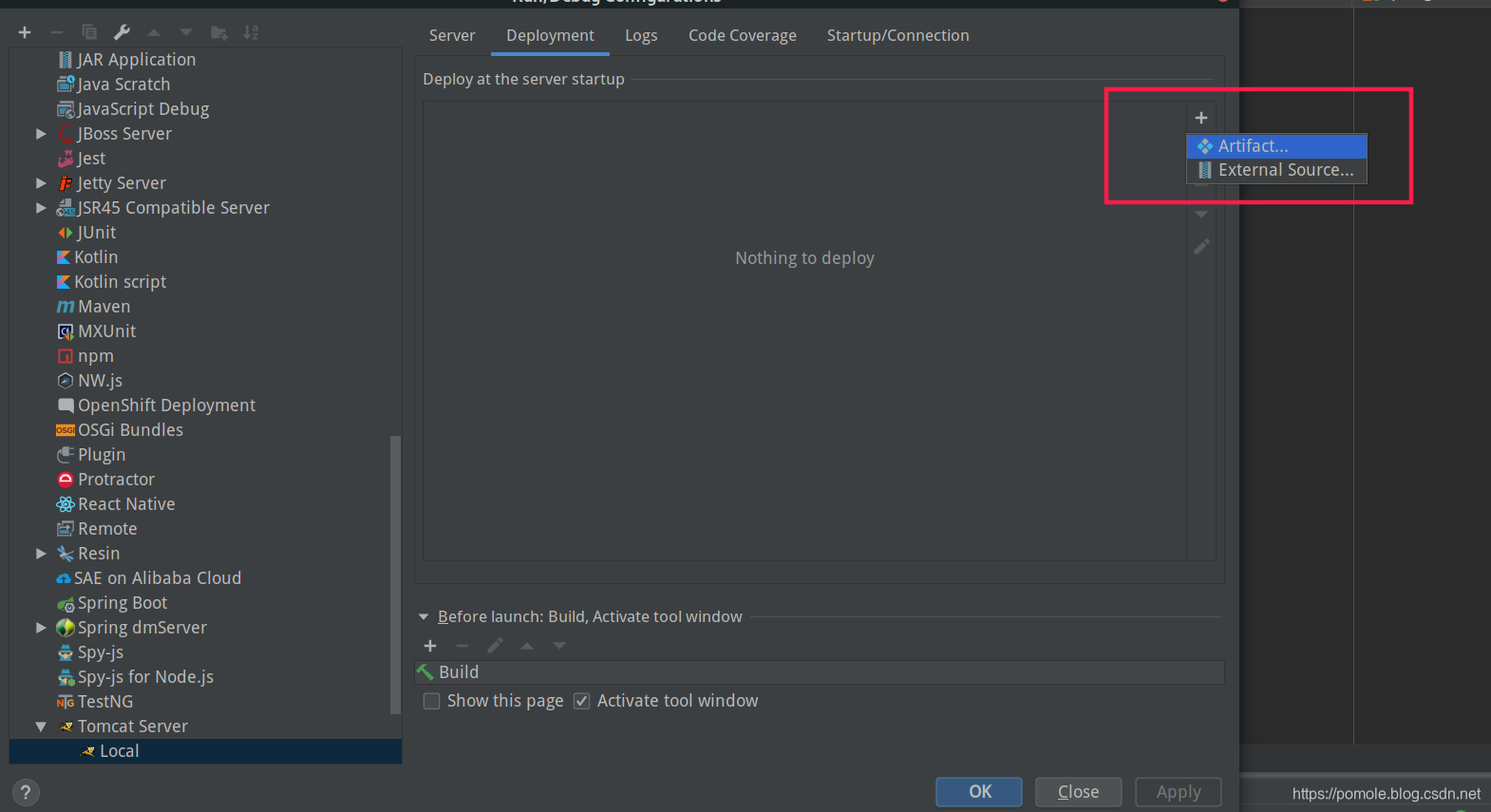The width and height of the screenshot is (1491, 812).
Task: Uncheck Activate tool window checkbox
Action: pyautogui.click(x=581, y=701)
